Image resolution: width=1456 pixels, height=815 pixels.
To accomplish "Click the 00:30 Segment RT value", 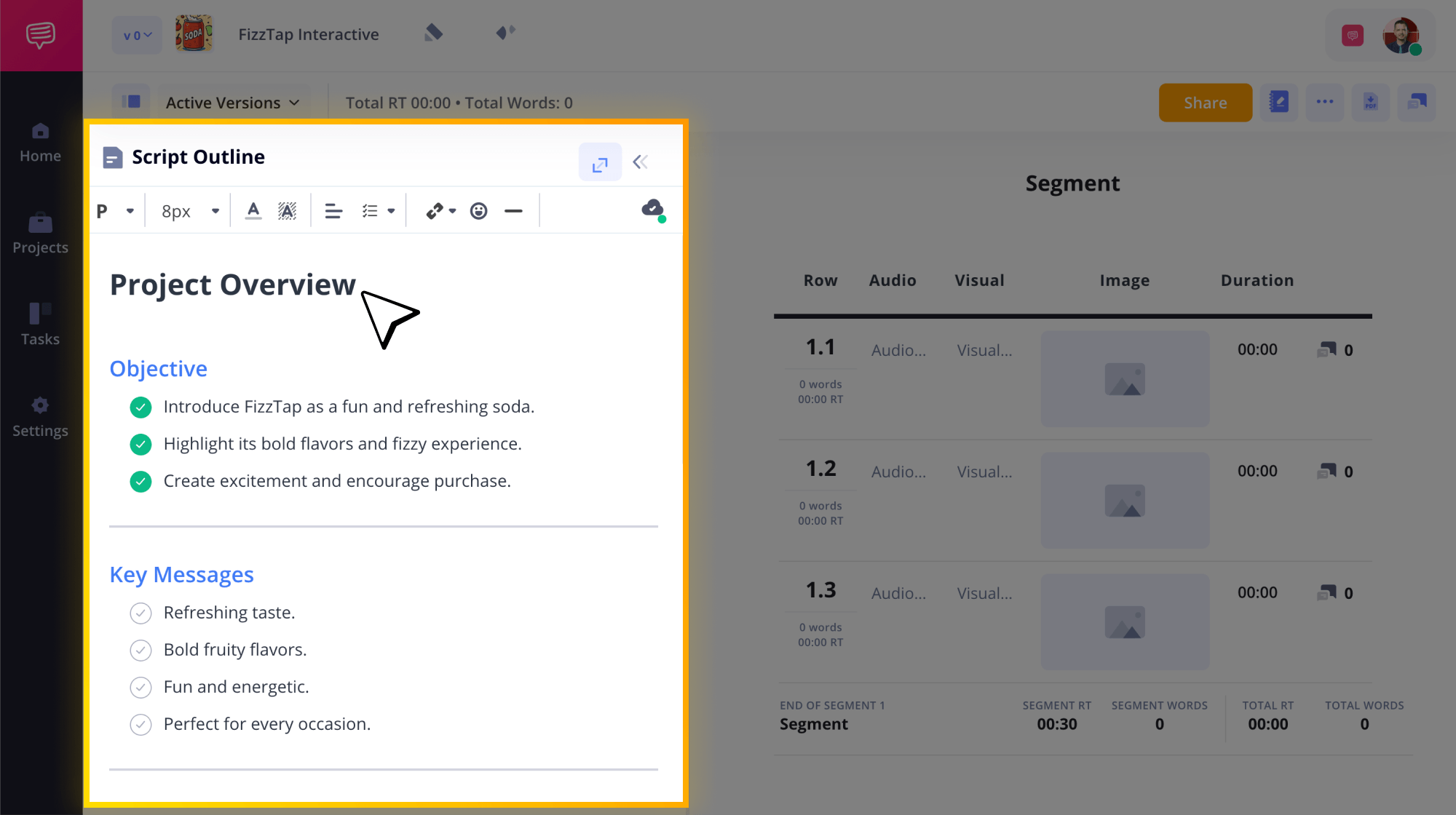I will [x=1057, y=724].
